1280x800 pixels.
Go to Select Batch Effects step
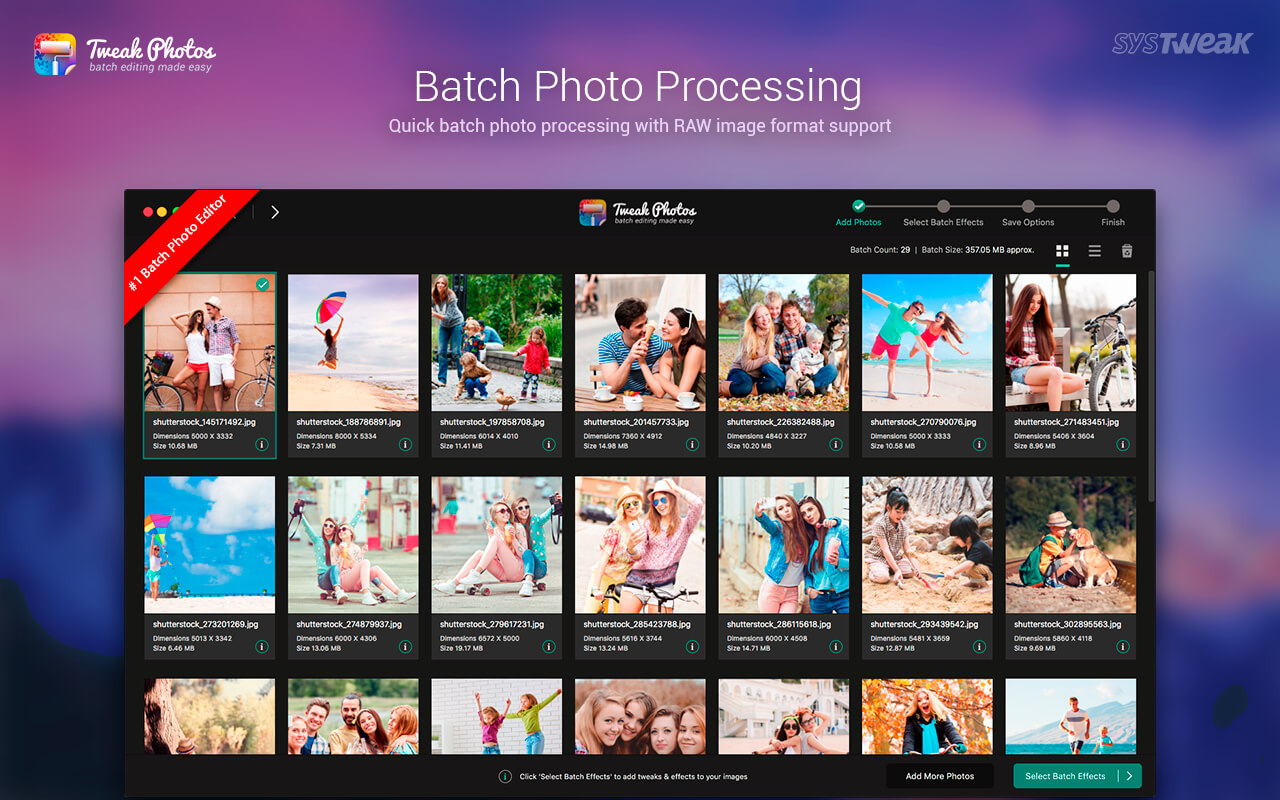point(943,207)
